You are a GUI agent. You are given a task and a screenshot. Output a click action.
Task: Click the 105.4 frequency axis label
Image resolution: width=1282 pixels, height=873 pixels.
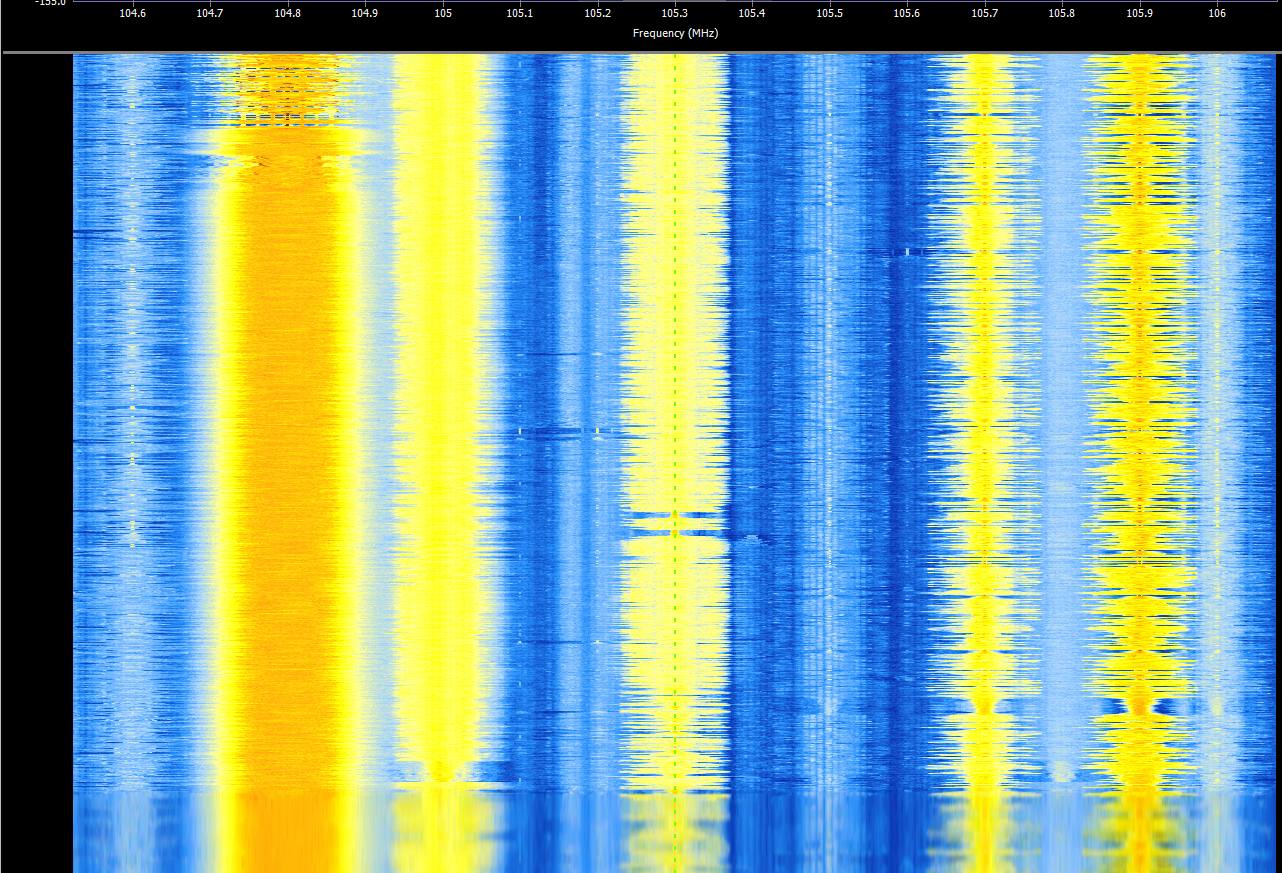[752, 14]
